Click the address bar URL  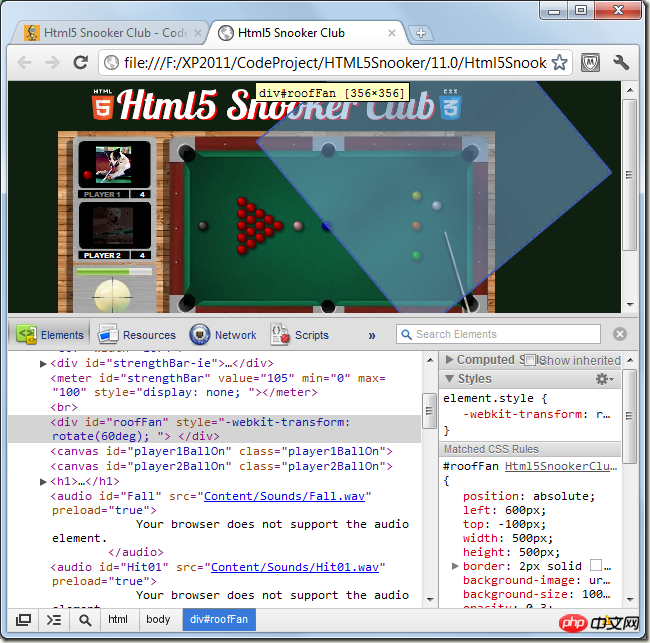(335, 63)
